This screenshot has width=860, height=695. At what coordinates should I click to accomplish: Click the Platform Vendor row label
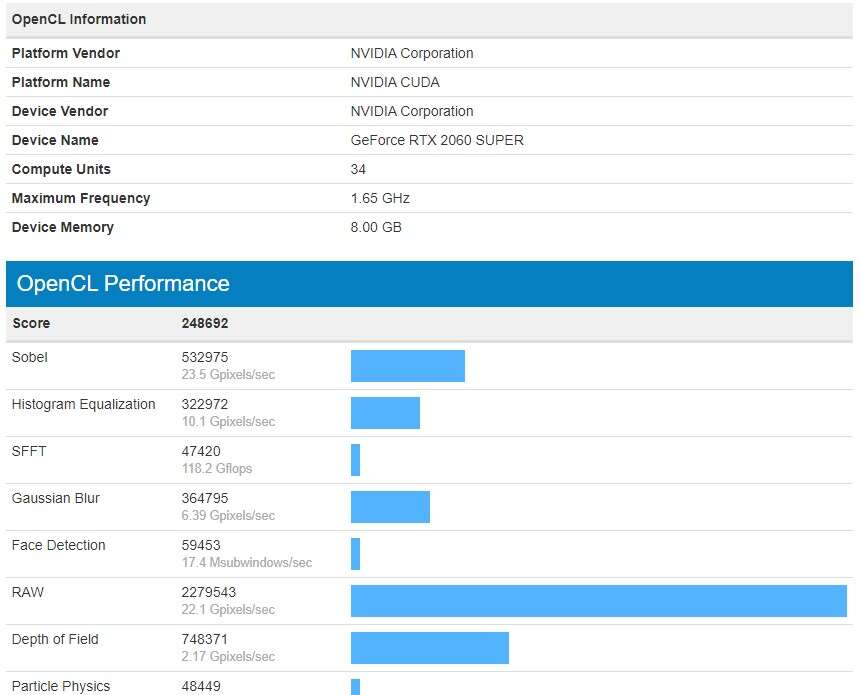(x=66, y=53)
